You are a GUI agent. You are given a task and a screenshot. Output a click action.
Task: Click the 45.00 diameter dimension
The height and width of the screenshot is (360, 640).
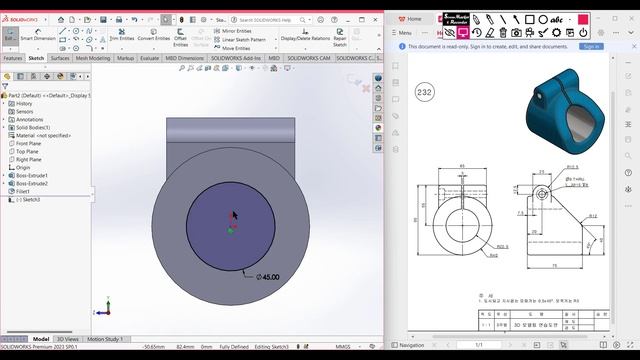click(268, 277)
